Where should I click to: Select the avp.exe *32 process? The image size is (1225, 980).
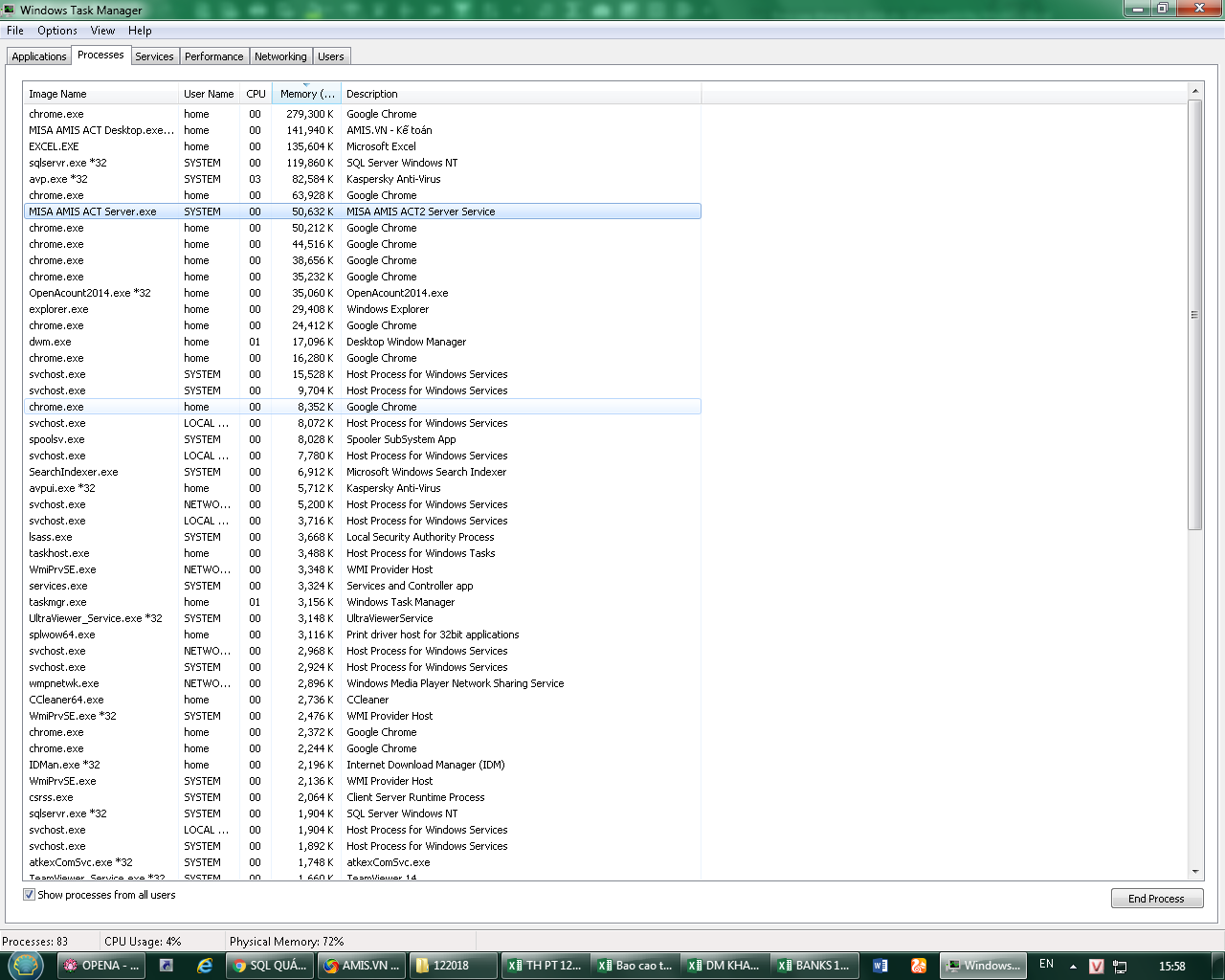coord(363,179)
